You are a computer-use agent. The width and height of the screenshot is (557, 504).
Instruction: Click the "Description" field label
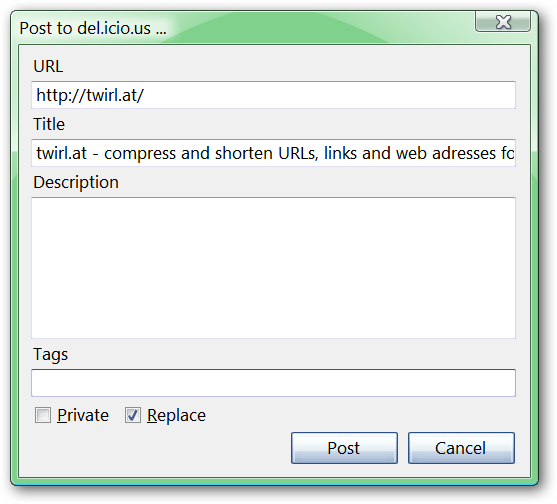(x=76, y=183)
